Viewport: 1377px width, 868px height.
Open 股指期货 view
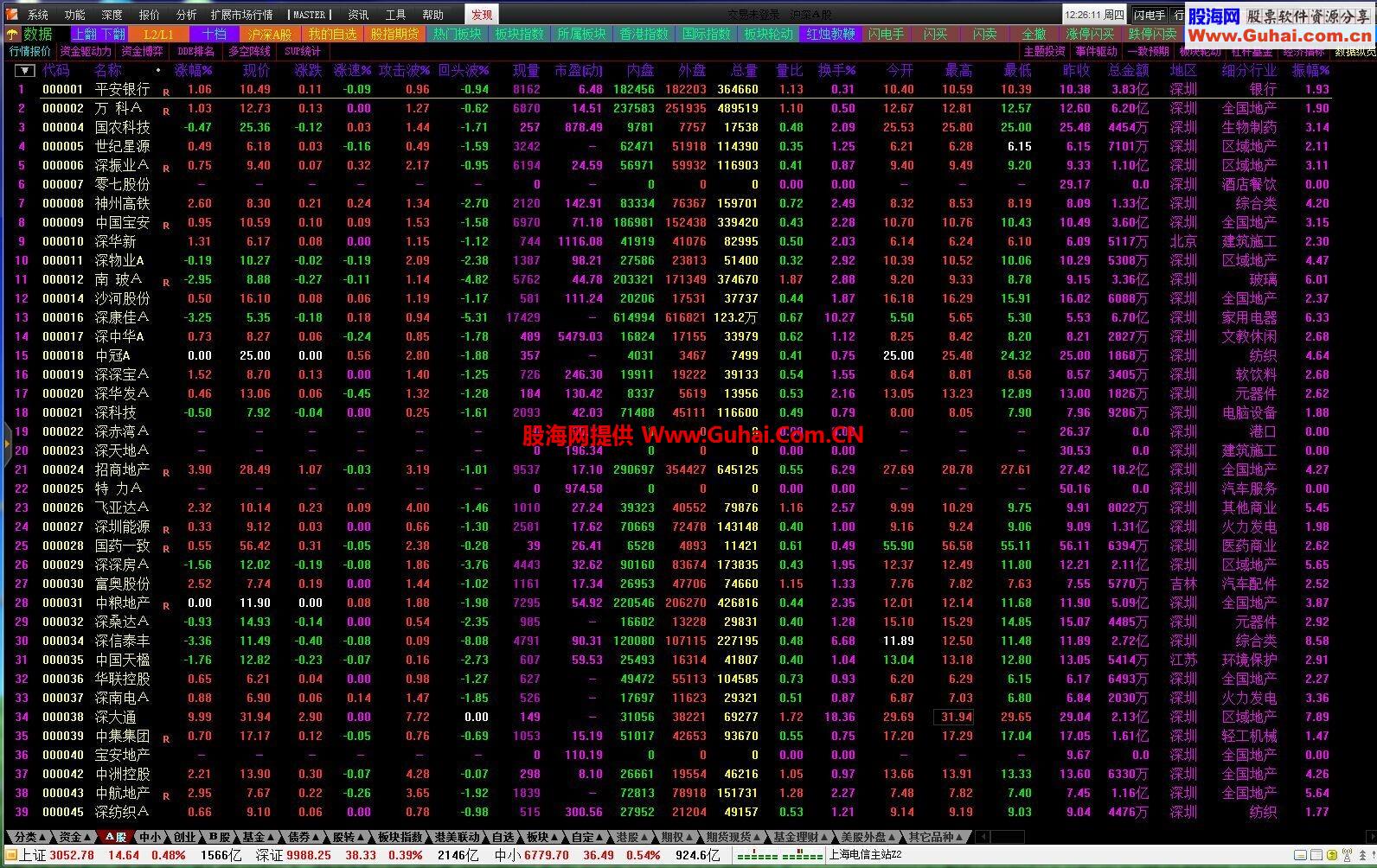(x=394, y=34)
